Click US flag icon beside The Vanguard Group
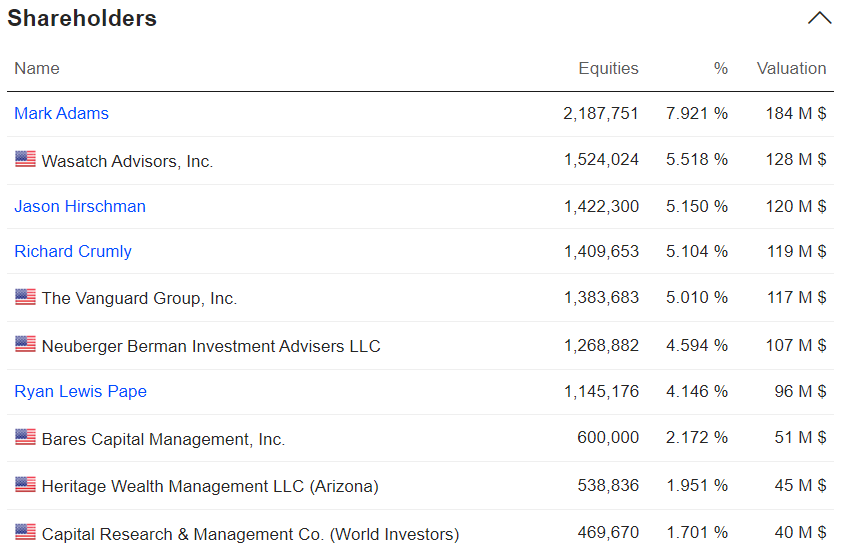This screenshot has width=844, height=555. [25, 297]
